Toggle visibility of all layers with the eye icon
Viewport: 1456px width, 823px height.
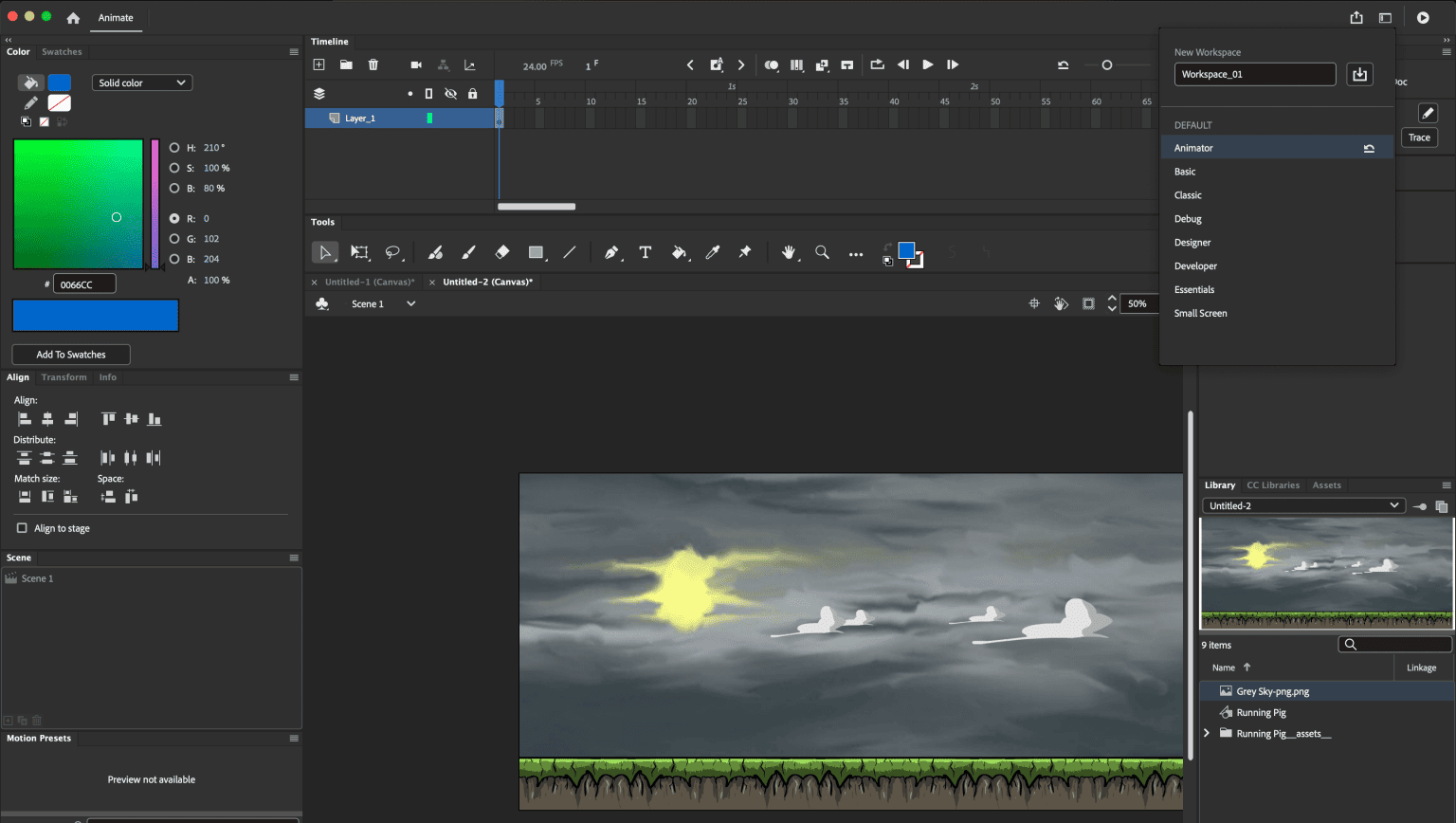tap(448, 93)
